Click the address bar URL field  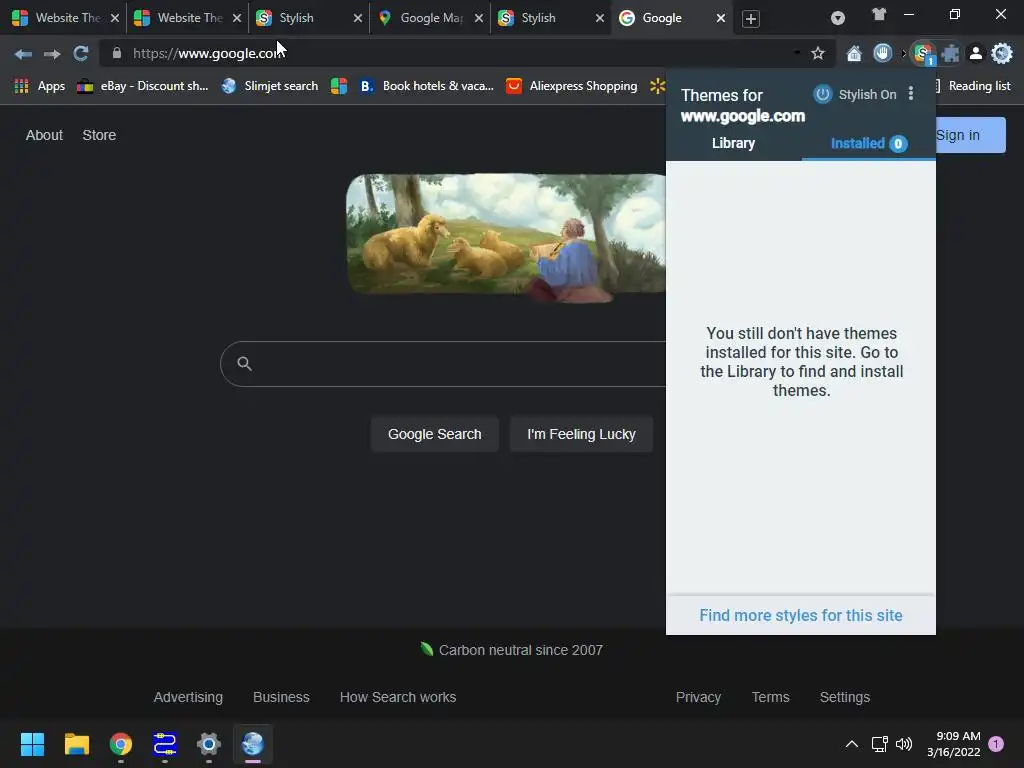point(457,54)
